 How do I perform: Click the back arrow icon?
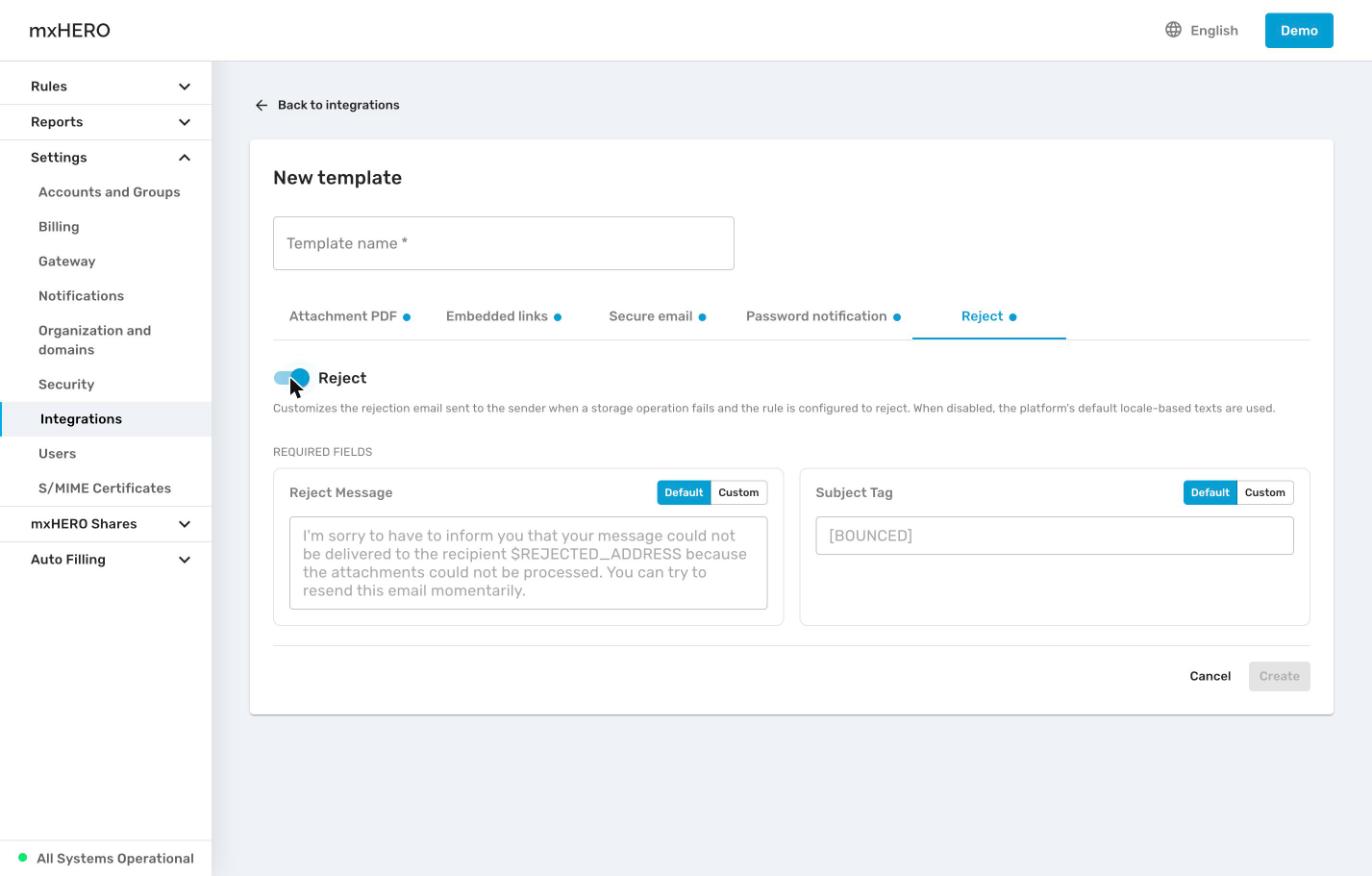click(261, 105)
